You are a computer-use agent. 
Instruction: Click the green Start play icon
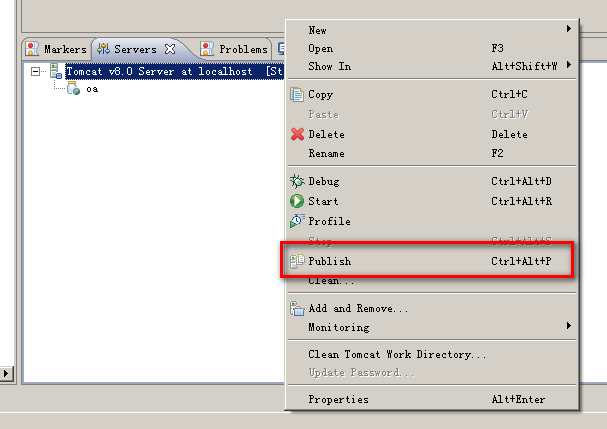click(297, 201)
